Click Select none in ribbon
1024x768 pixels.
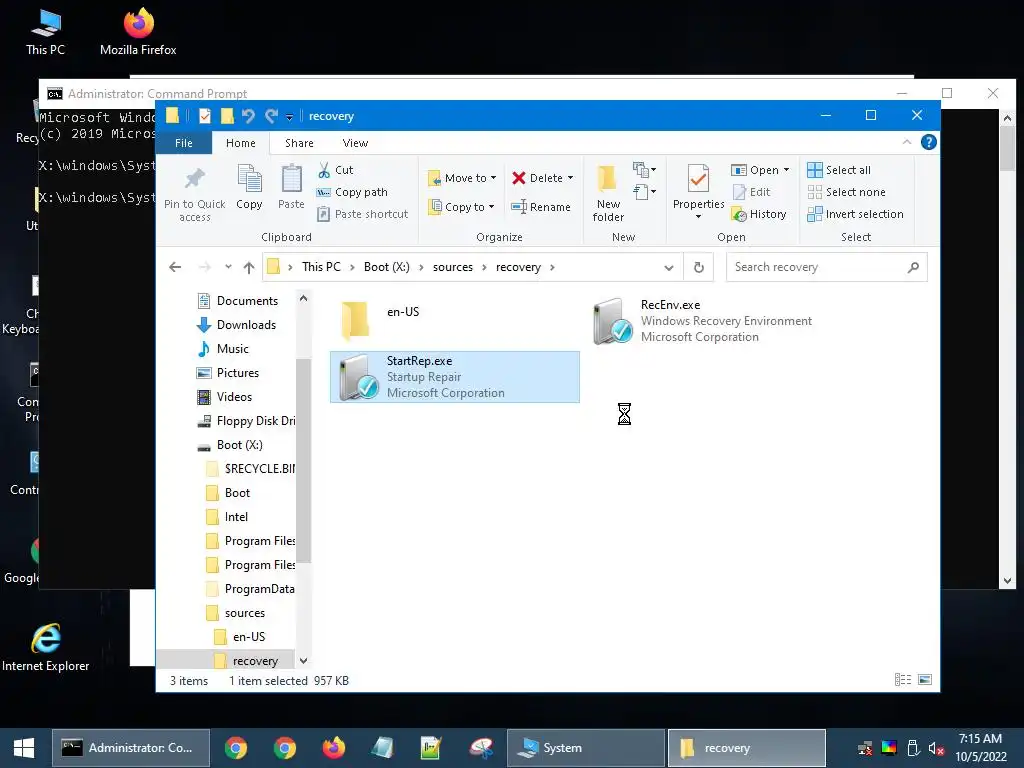(x=846, y=192)
